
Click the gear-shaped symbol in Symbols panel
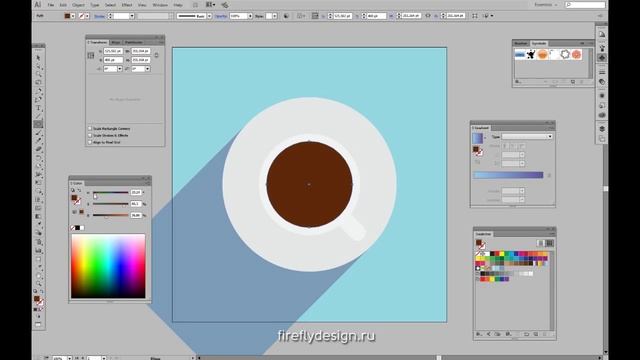click(x=565, y=54)
